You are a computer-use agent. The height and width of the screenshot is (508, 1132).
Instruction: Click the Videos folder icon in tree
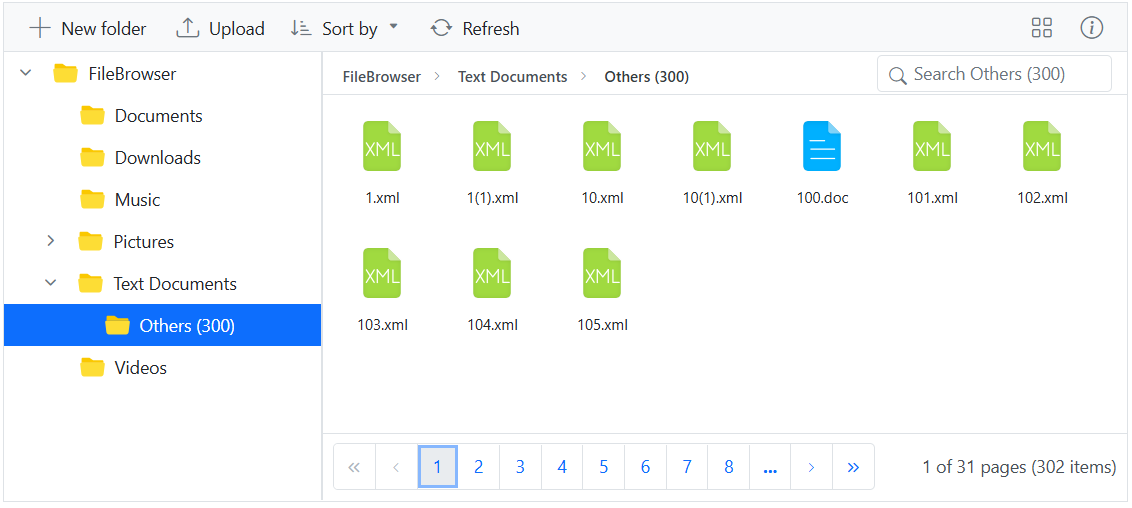pos(92,367)
